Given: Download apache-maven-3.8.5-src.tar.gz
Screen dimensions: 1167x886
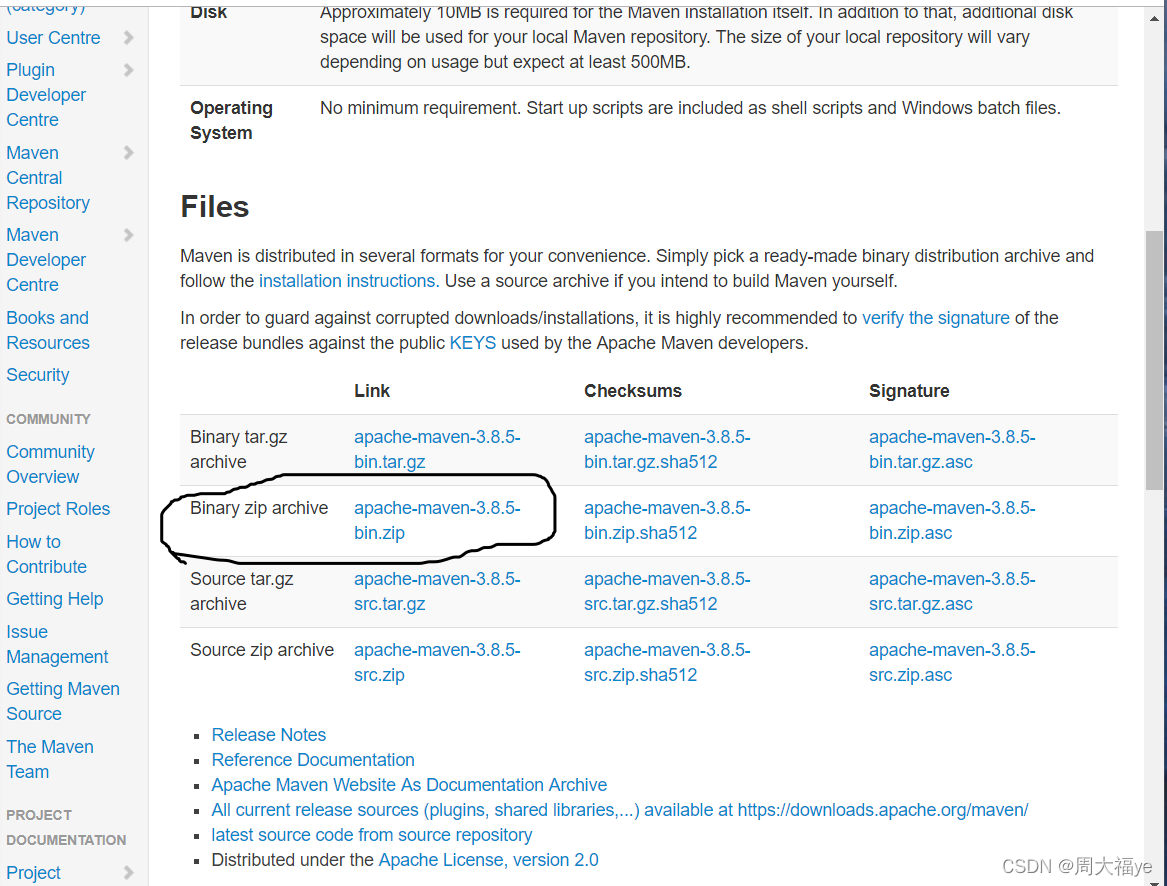Looking at the screenshot, I should pyautogui.click(x=437, y=592).
